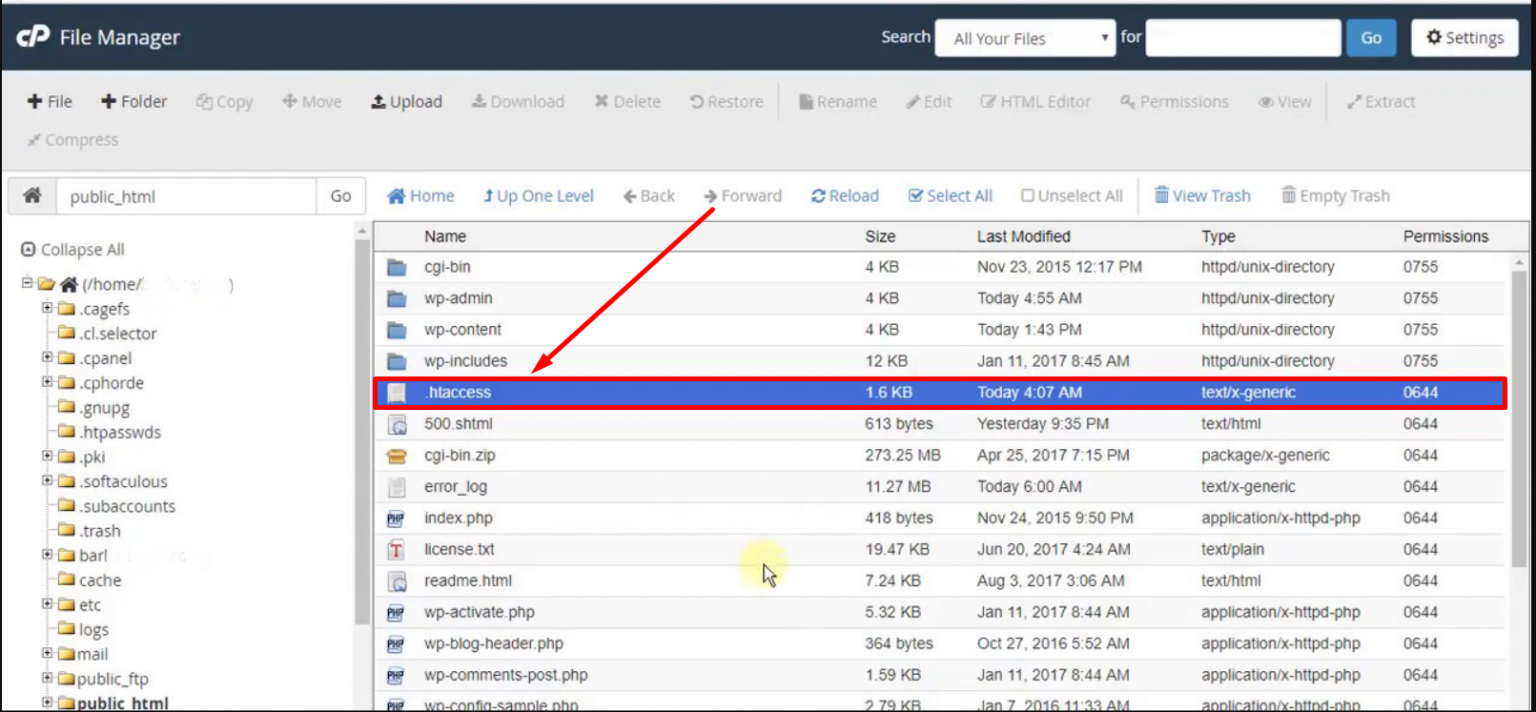
Task: Toggle the Collapse All tree control
Action: pyautogui.click(x=73, y=250)
